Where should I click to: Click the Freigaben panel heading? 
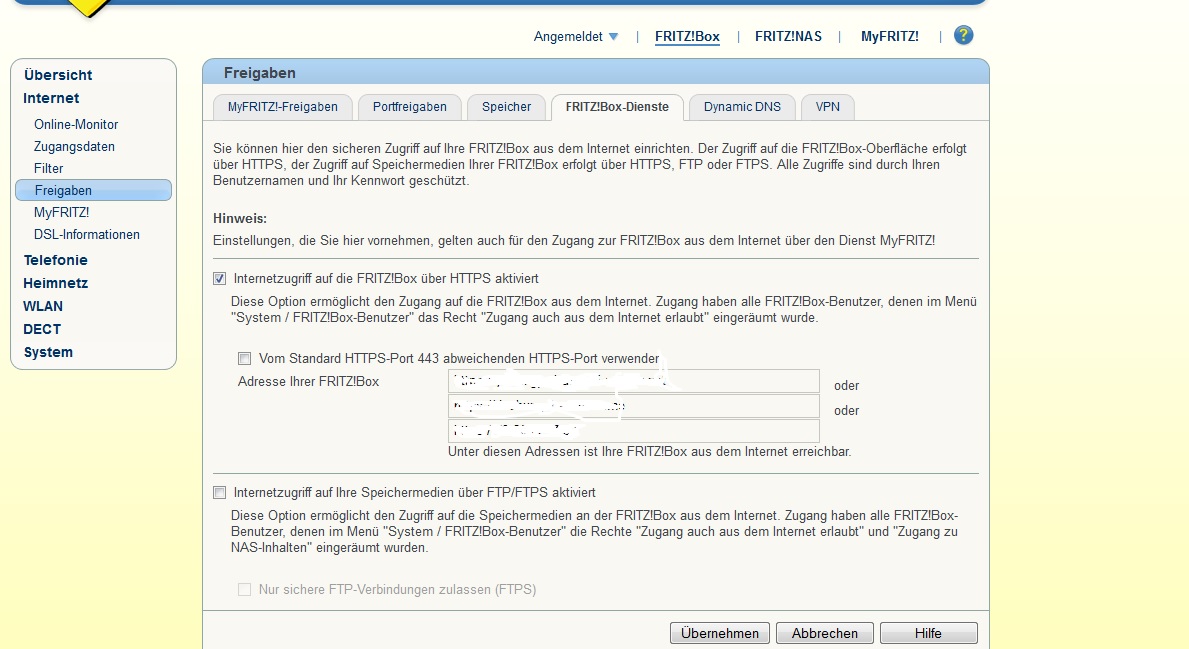pos(259,73)
